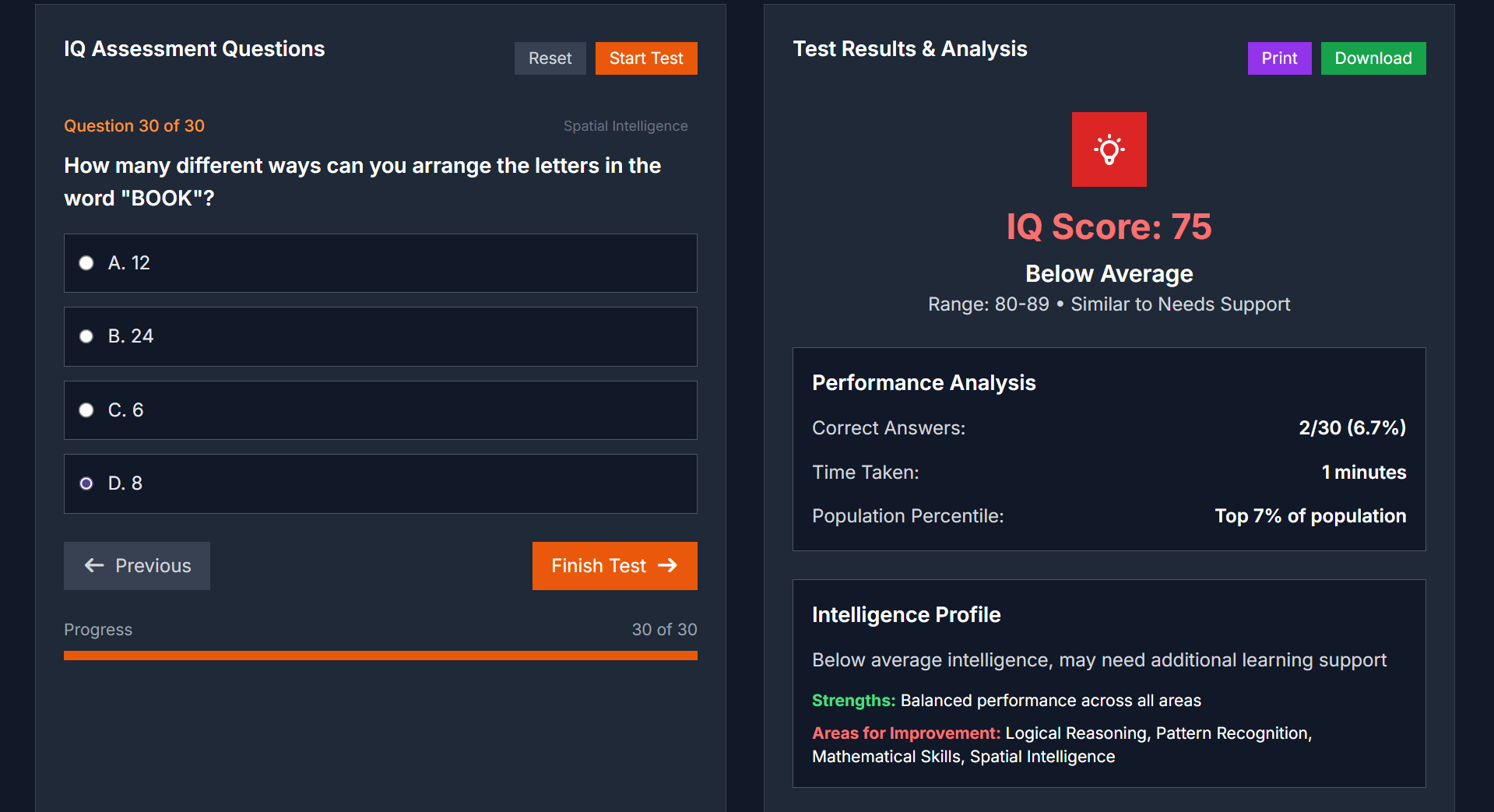Click the right arrow icon on Finish Test
This screenshot has height=812, width=1494.
pos(667,566)
